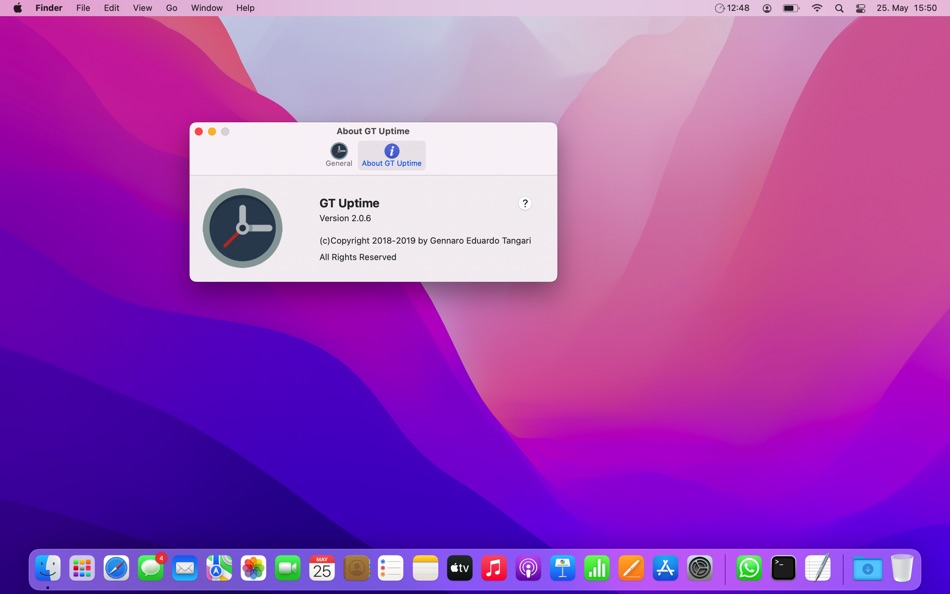Open Maps from the Dock
Viewport: 950px width, 594px height.
click(218, 568)
